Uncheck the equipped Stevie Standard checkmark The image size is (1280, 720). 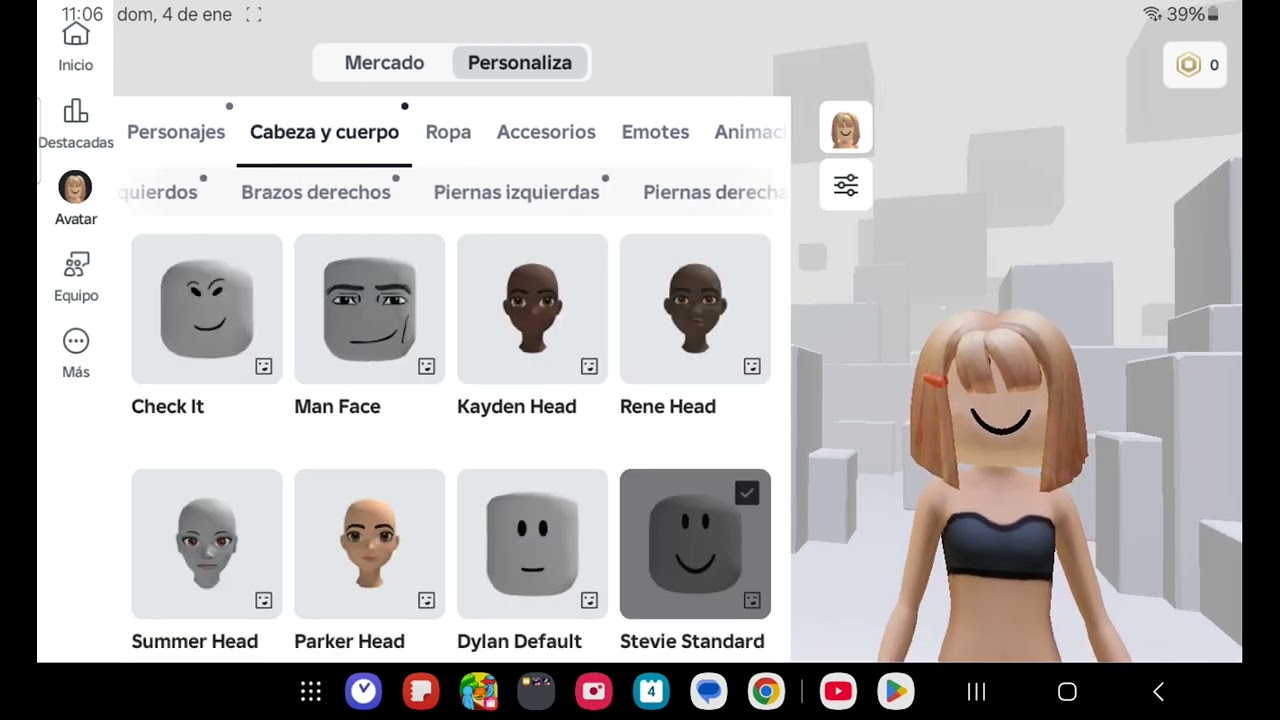coord(747,492)
